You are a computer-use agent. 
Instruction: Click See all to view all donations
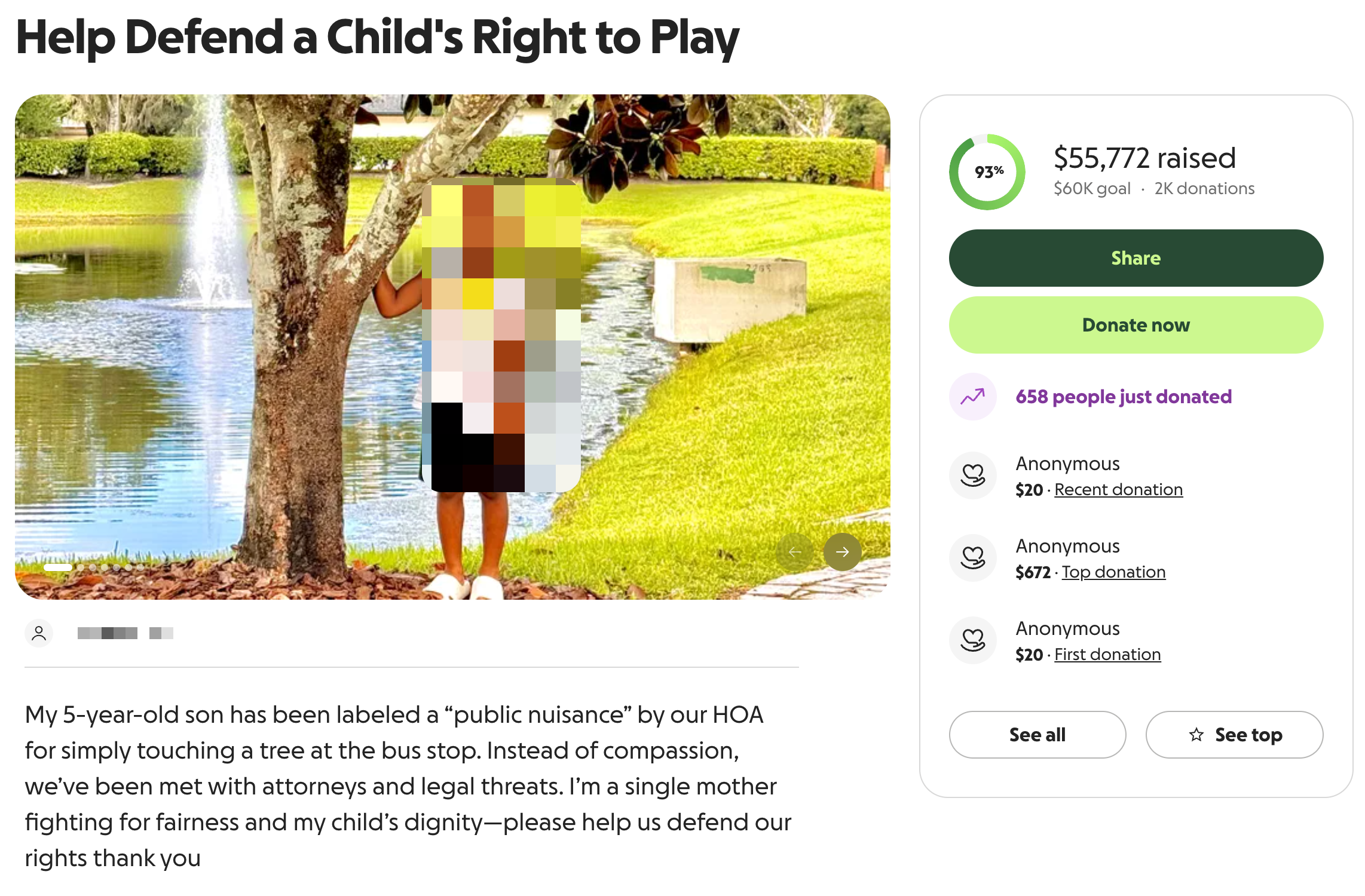click(1037, 735)
